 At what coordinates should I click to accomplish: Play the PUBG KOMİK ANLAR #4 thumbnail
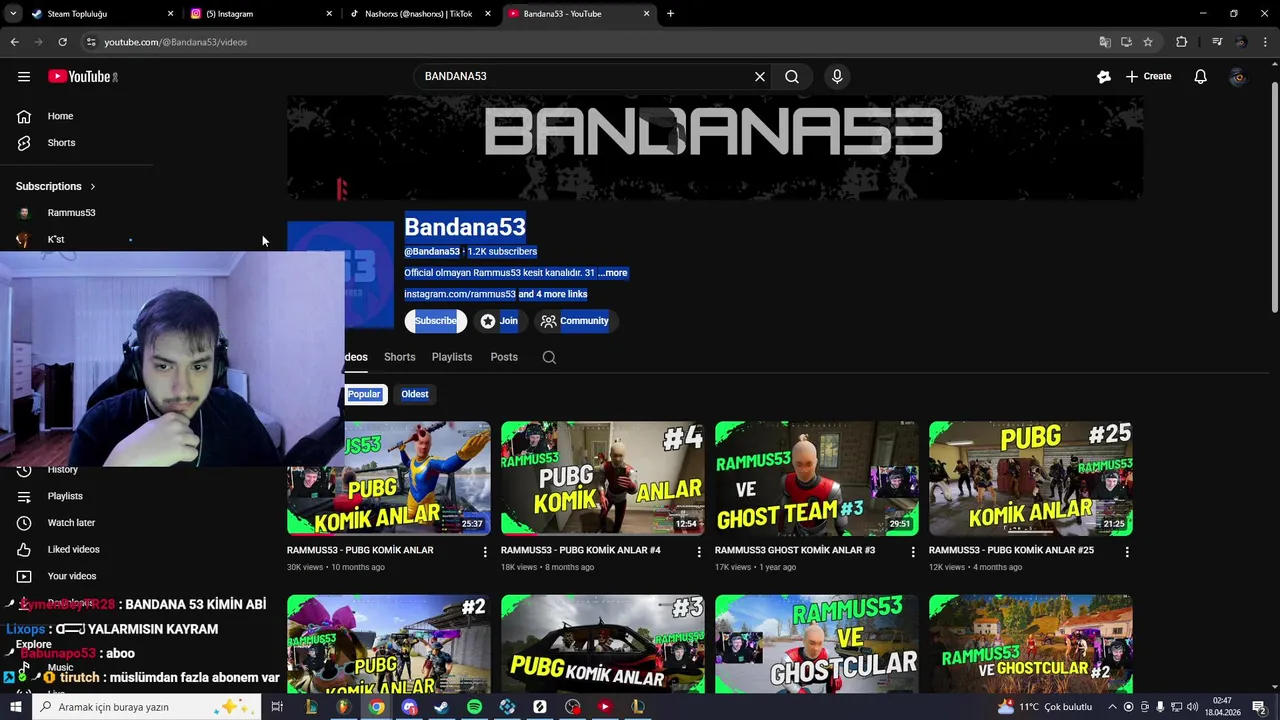point(603,478)
